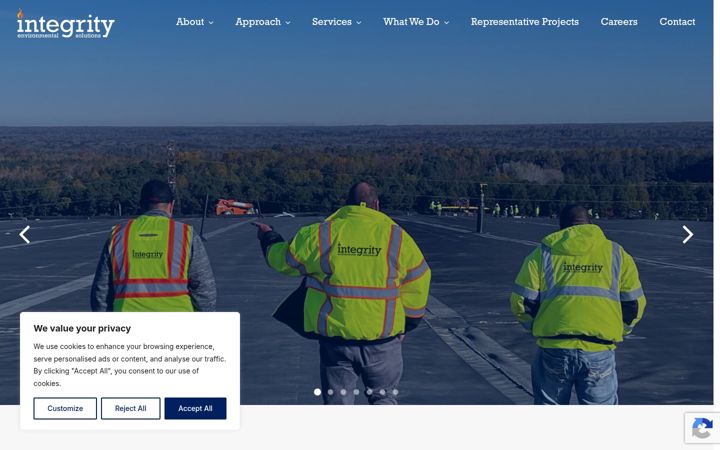Screen dimensions: 720x450
Task: Select the third slide dot
Action: (343, 392)
